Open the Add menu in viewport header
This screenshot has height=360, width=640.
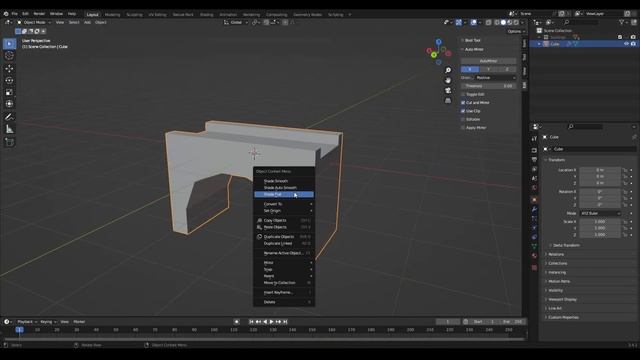click(87, 22)
